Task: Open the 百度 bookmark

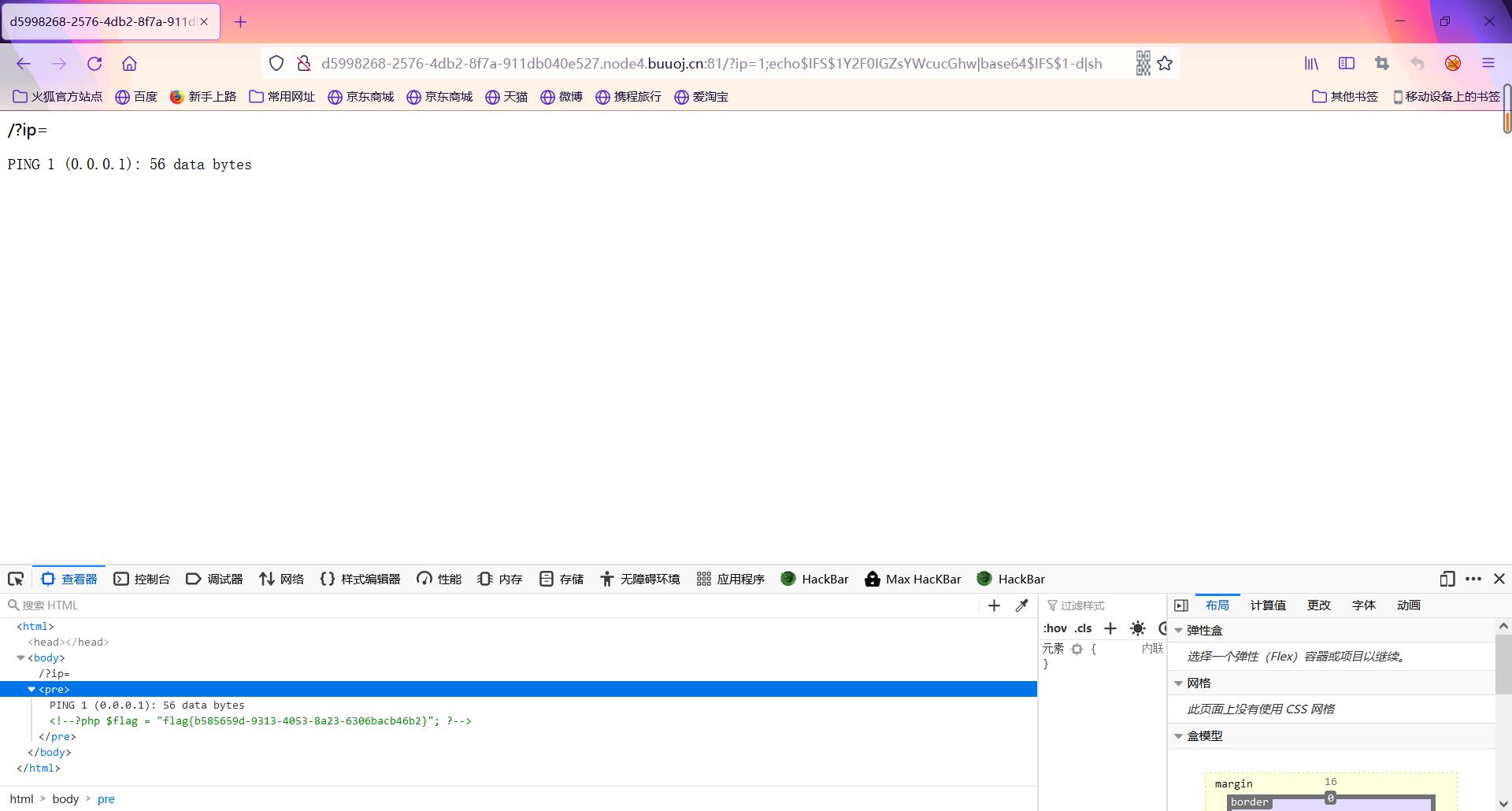Action: [x=136, y=97]
